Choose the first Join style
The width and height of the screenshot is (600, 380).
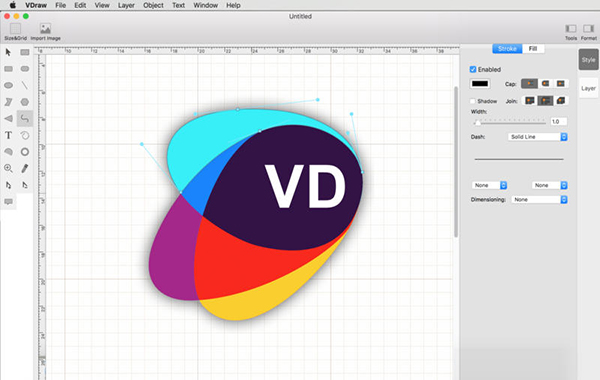(x=530, y=101)
